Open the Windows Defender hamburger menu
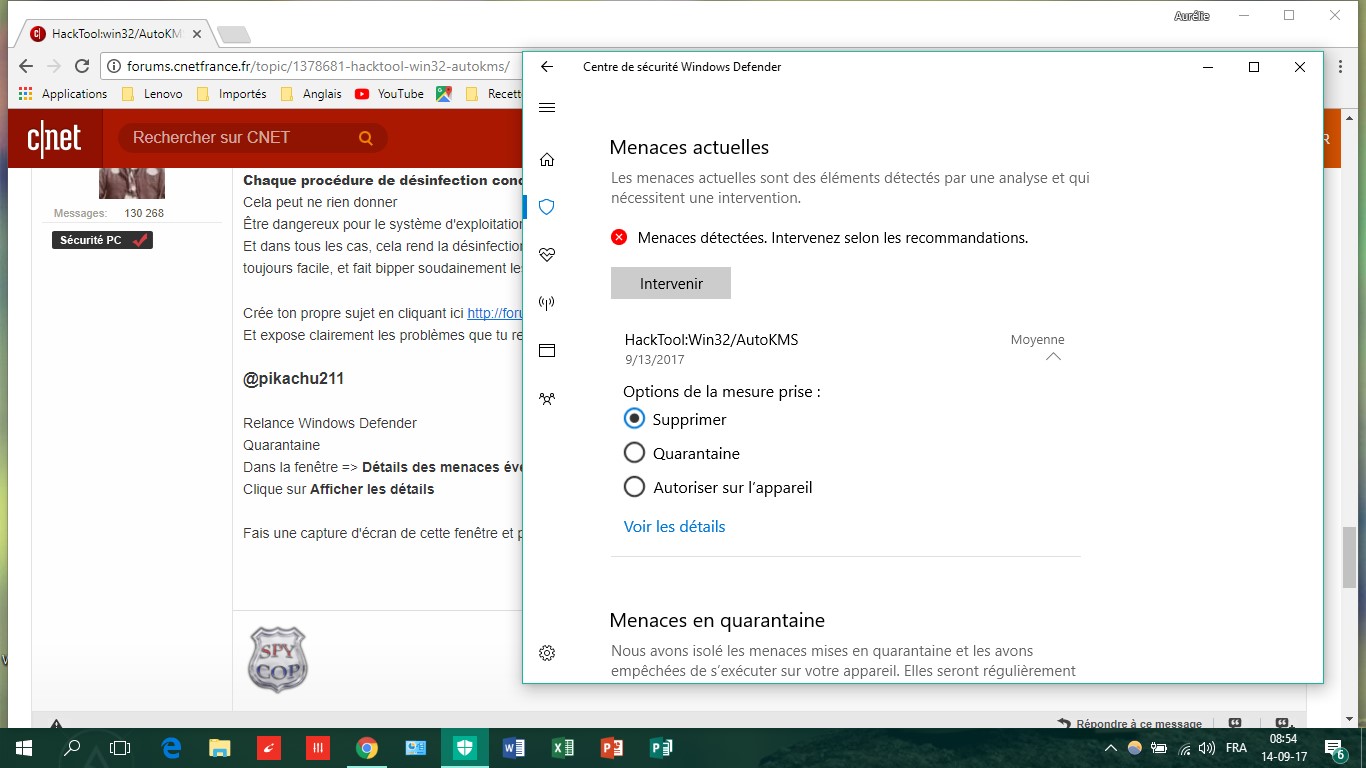1366x768 pixels. [547, 108]
